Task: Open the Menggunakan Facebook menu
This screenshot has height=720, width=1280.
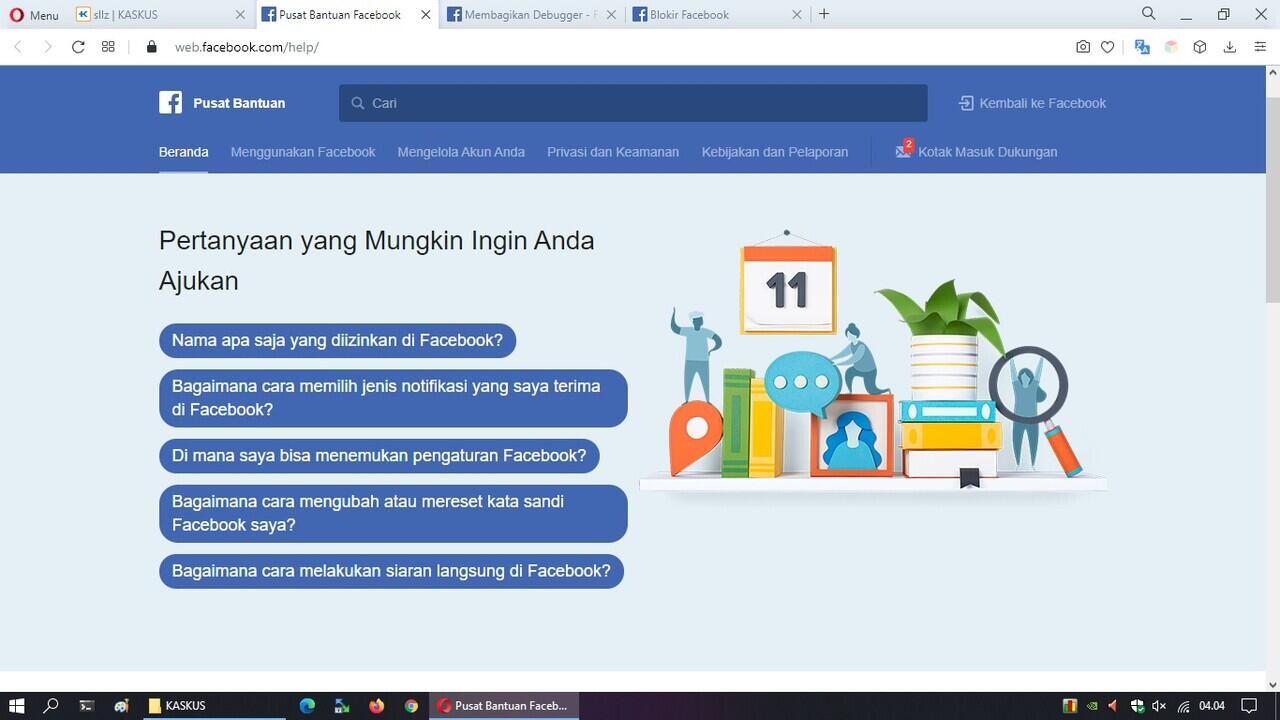Action: pyautogui.click(x=303, y=152)
